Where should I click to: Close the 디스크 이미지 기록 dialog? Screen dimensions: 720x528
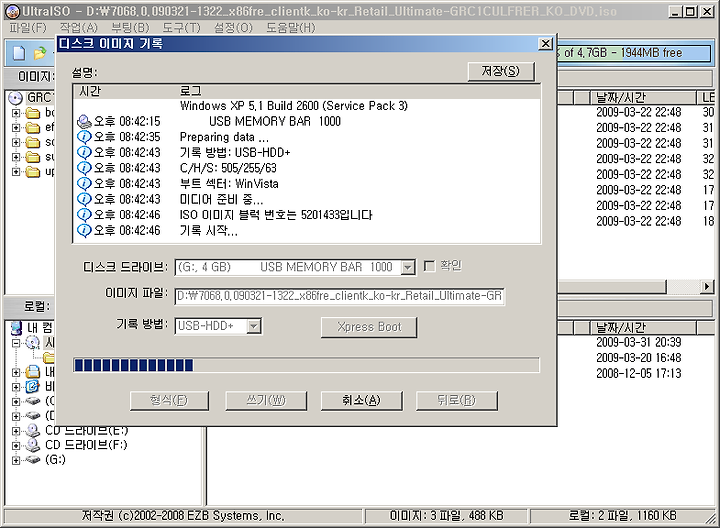[545, 44]
